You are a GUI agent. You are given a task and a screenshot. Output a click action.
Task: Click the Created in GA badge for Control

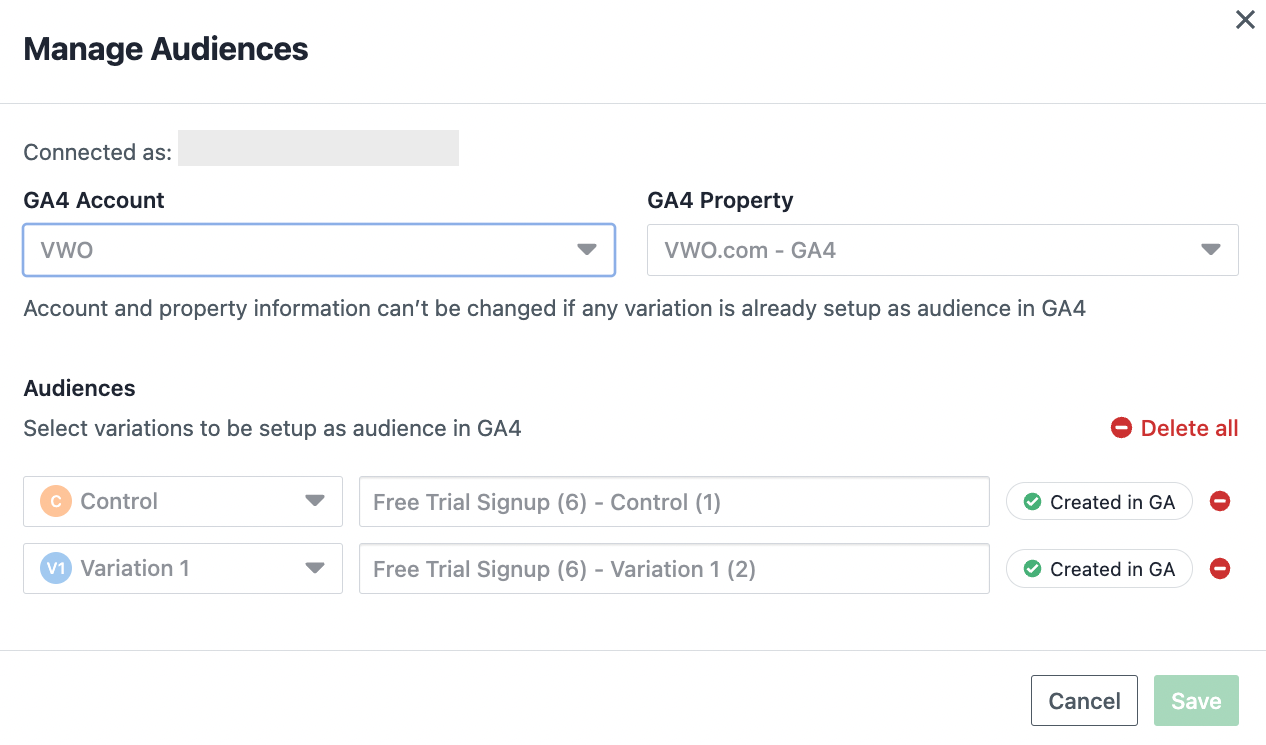[x=1099, y=502]
